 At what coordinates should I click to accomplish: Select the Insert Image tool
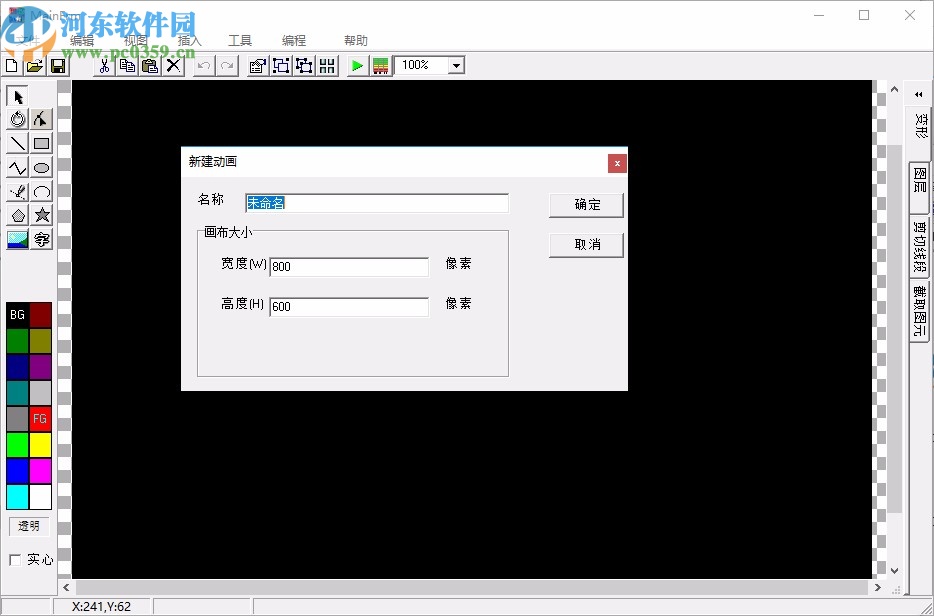pos(18,239)
